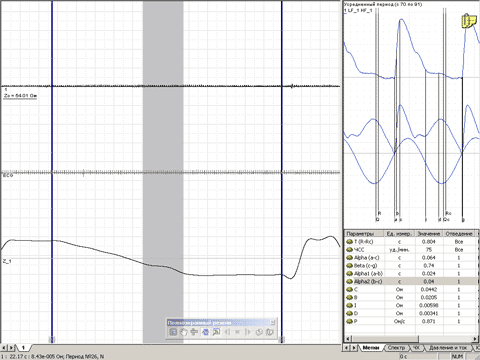Open the Спектр tab
Viewport: 480px width, 360px height.
pos(396,348)
